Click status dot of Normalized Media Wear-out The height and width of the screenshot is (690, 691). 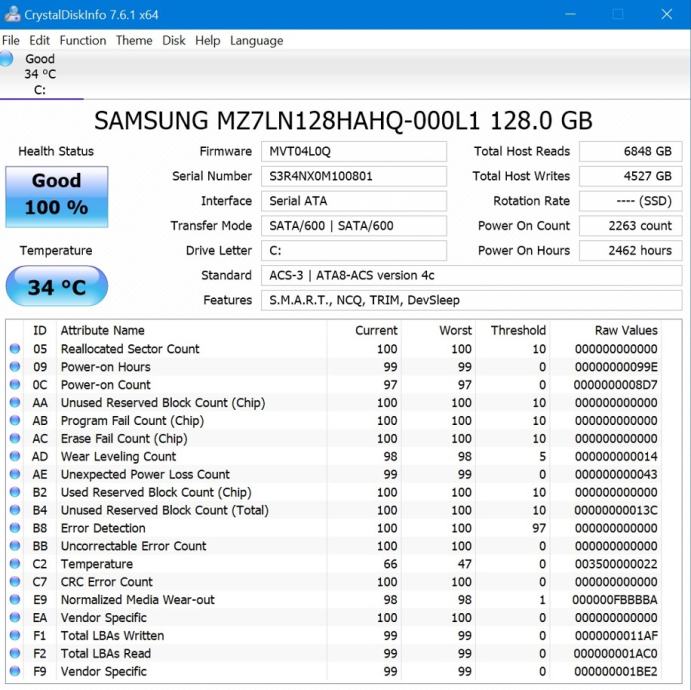(x=15, y=600)
